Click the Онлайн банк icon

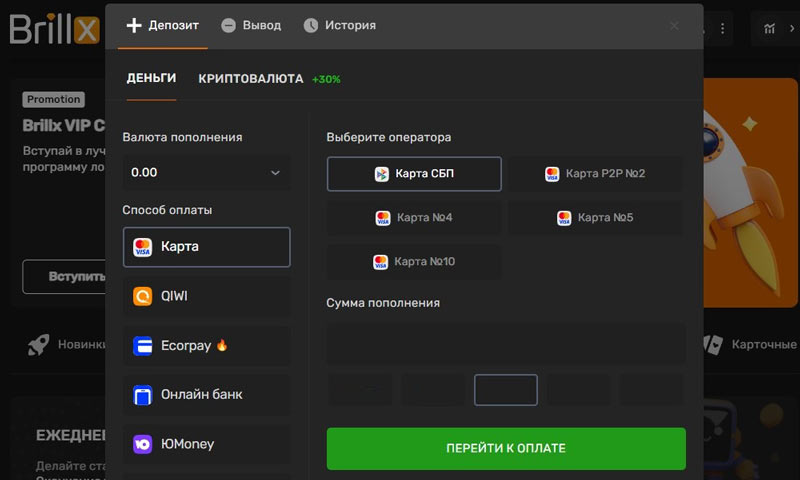(x=142, y=395)
